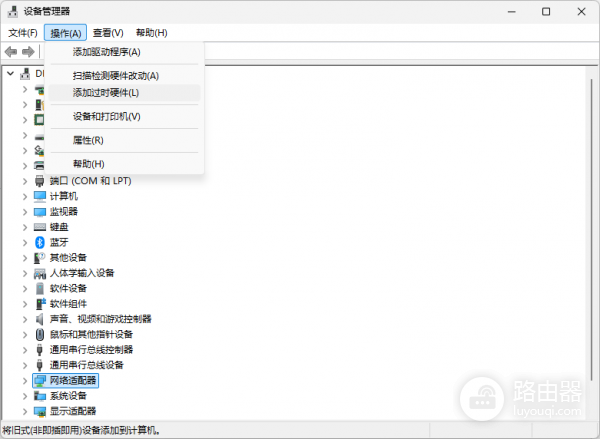This screenshot has height=439, width=600.
Task: Click the 其他设备 unknown device icon
Action: pos(40,258)
